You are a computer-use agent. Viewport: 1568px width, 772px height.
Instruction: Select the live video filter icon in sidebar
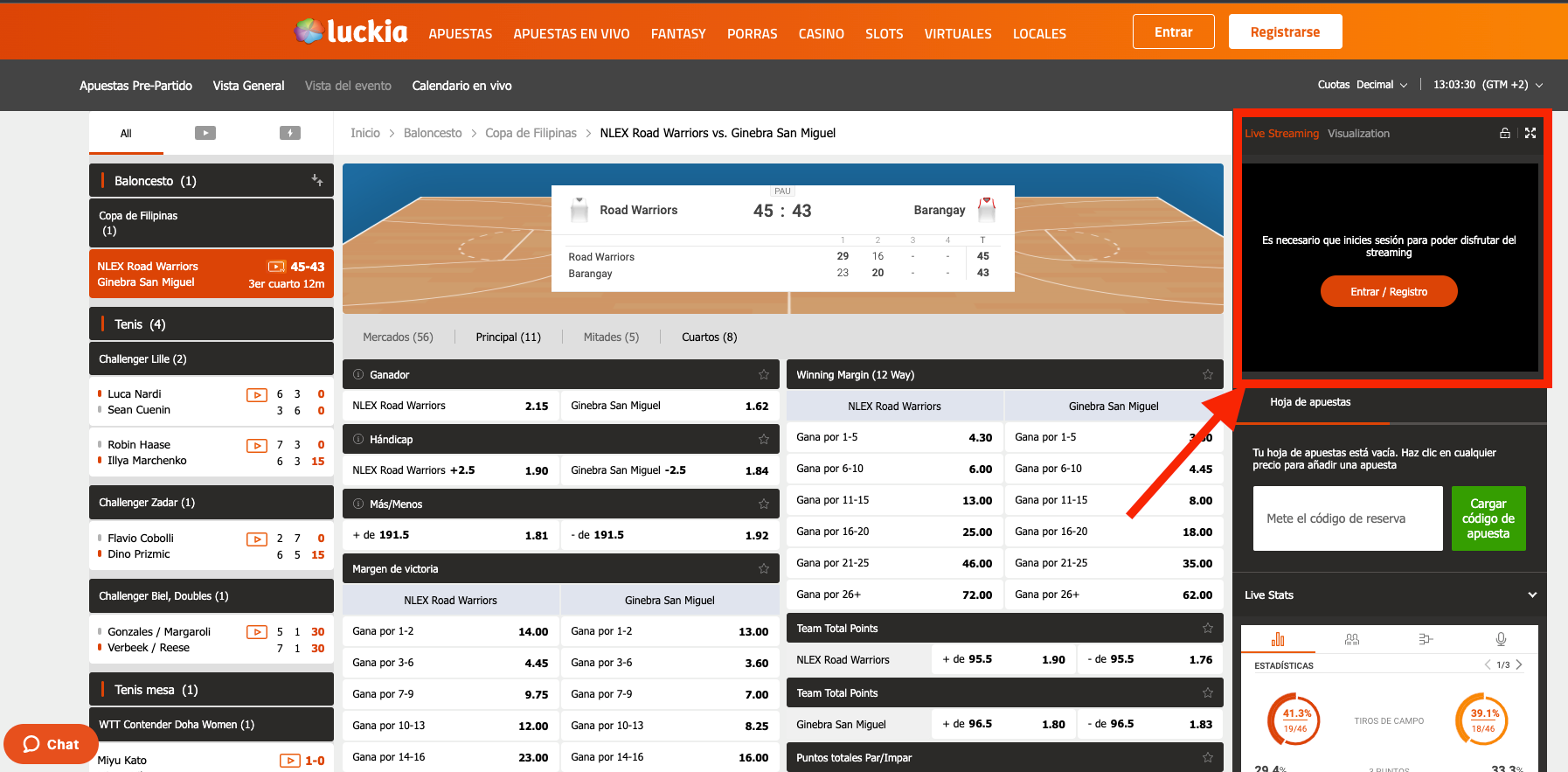click(205, 133)
